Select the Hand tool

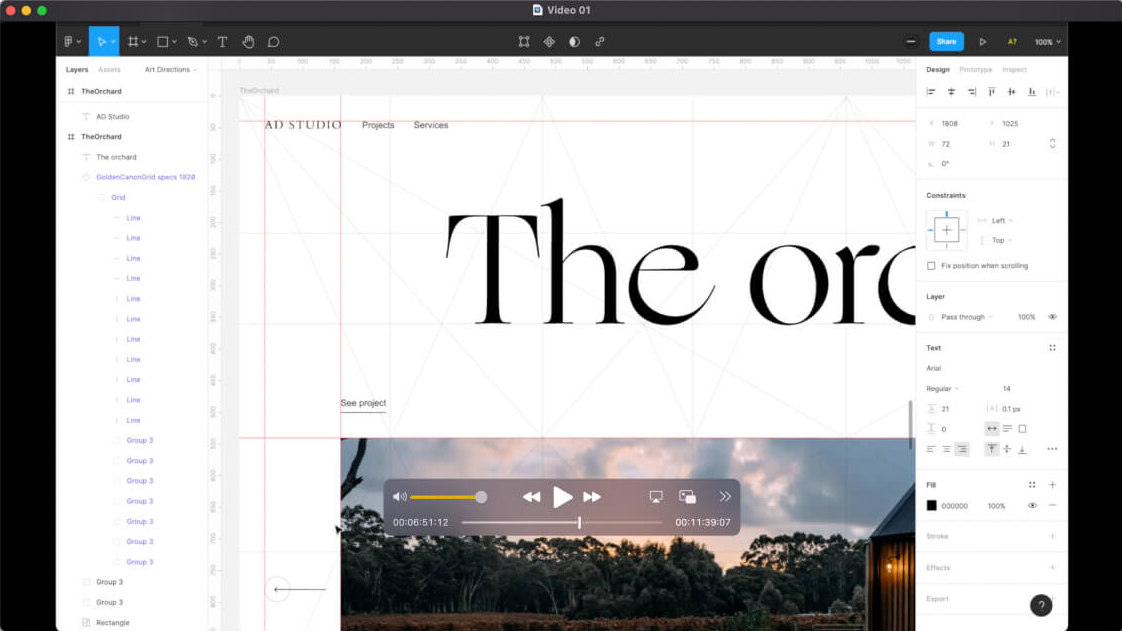coord(248,42)
